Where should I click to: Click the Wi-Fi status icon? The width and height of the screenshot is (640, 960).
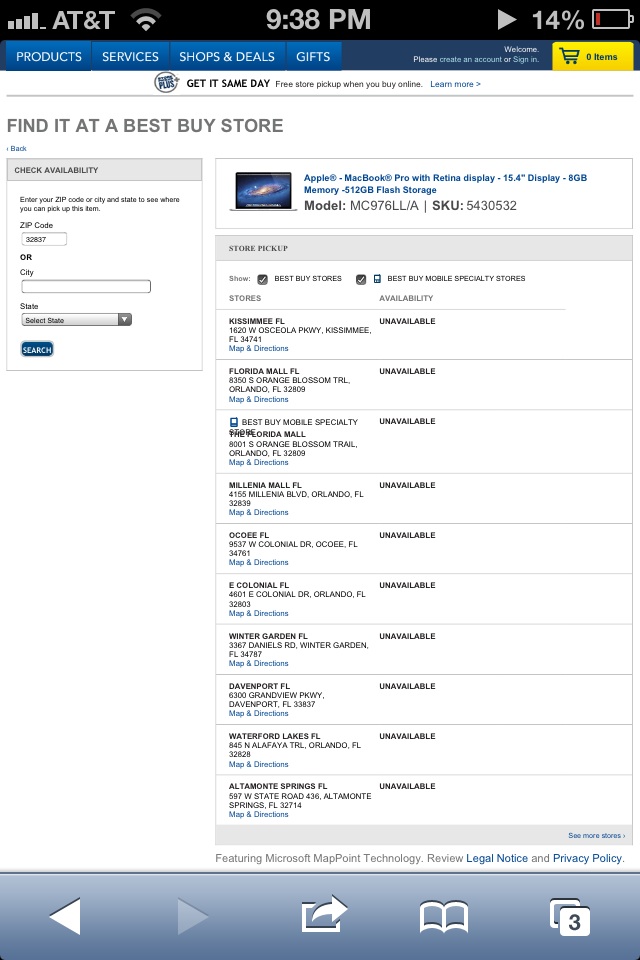[146, 21]
